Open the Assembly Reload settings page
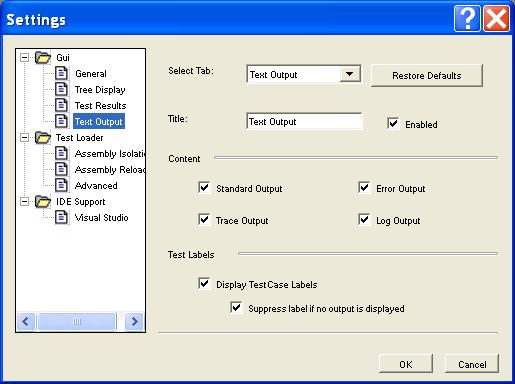Image resolution: width=515 pixels, height=384 pixels. [110, 170]
